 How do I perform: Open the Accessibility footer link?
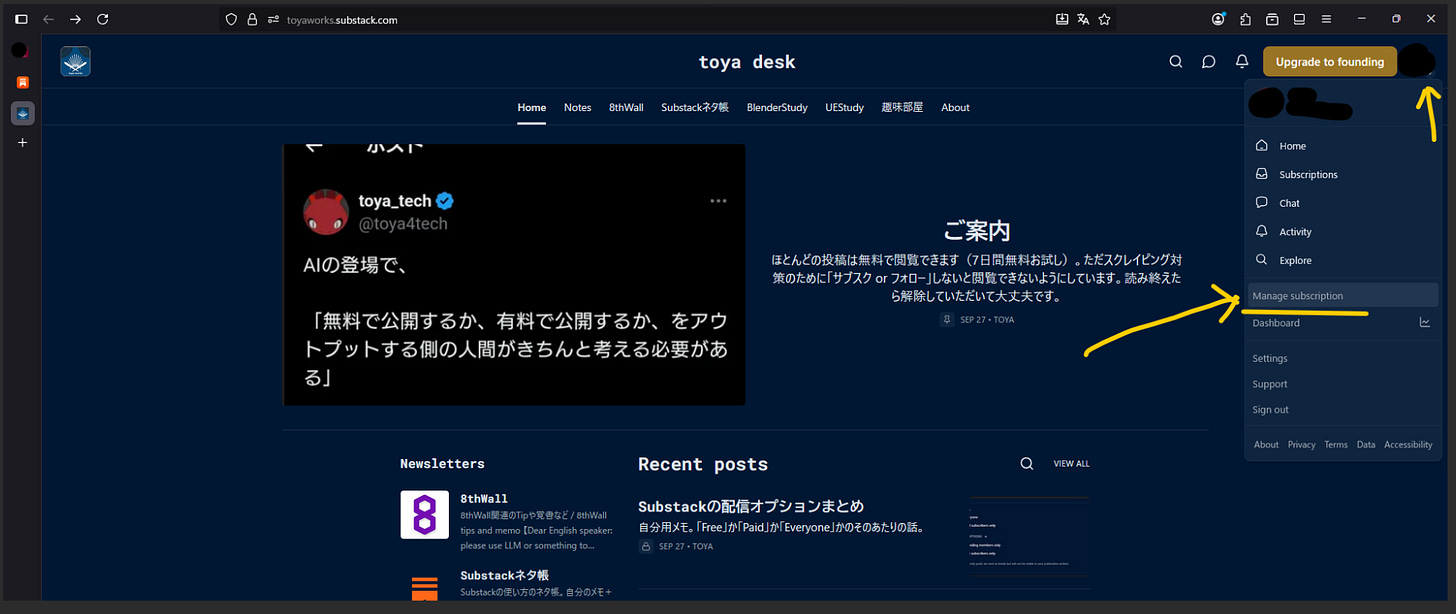click(x=1408, y=445)
